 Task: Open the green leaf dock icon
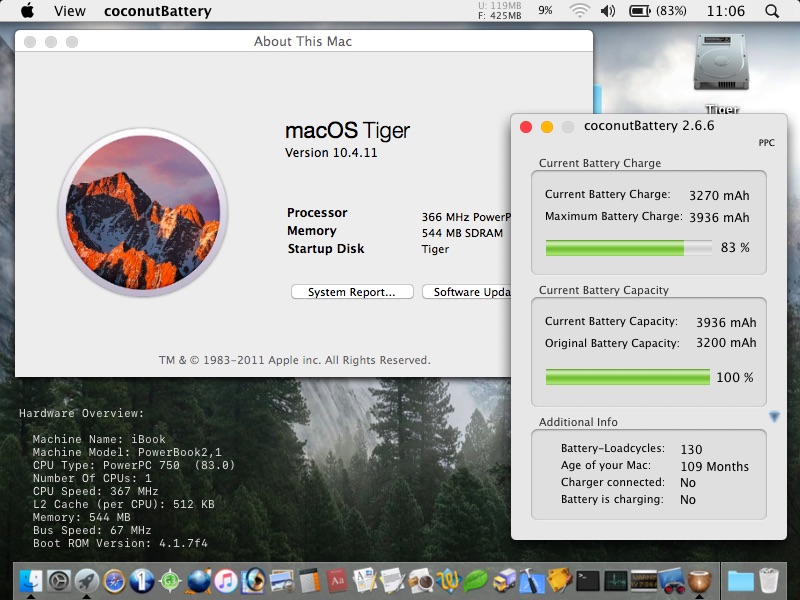(476, 581)
